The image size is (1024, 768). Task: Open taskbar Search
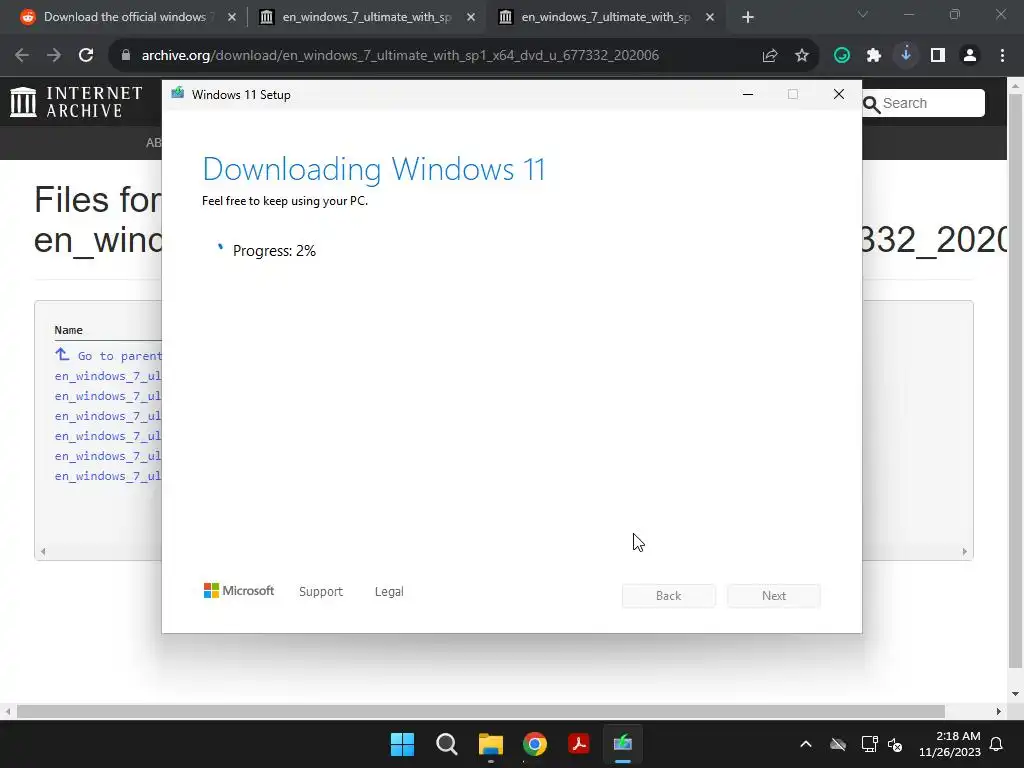(x=447, y=744)
